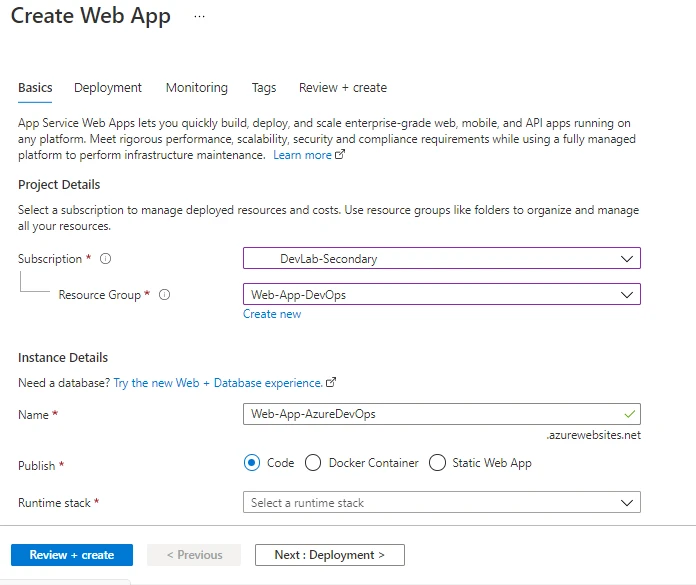696x585 pixels.
Task: Expand the Select a runtime stack dropdown
Action: coord(442,502)
